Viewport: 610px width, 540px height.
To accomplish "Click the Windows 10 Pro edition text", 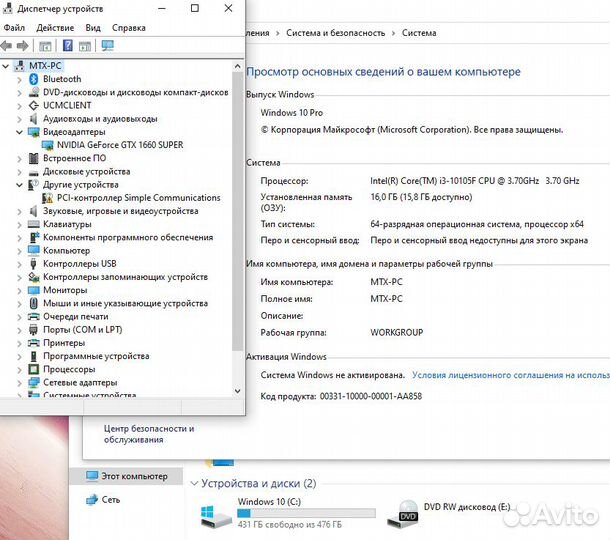I will (x=292, y=113).
